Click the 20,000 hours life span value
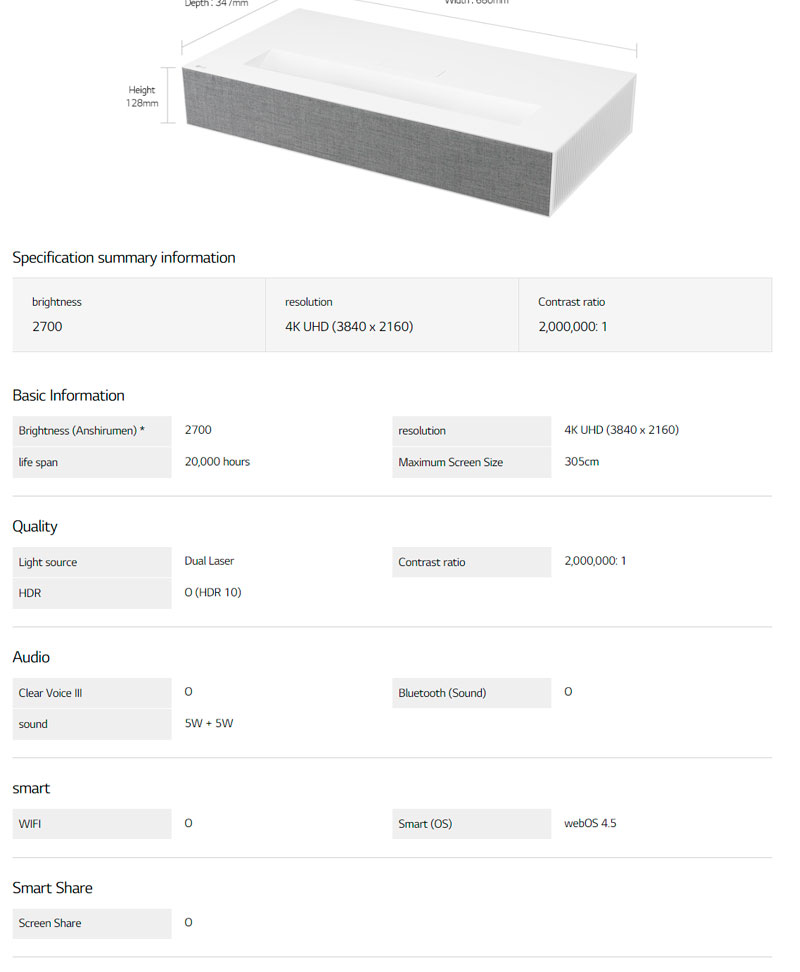Screen dimensions: 800x972 click(217, 462)
